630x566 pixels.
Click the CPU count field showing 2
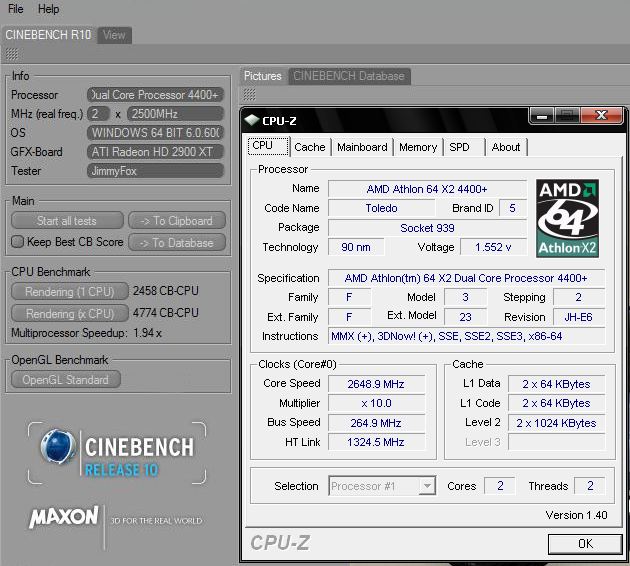(98, 114)
